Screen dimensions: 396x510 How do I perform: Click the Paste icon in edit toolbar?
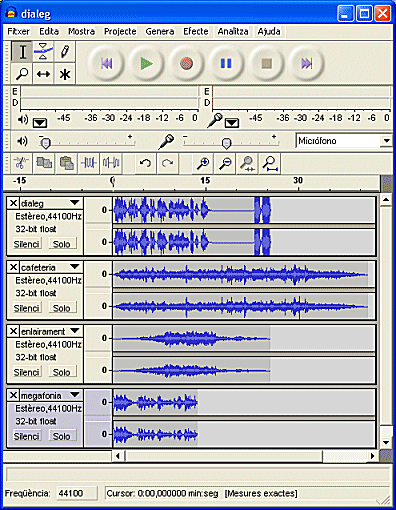(x=66, y=163)
